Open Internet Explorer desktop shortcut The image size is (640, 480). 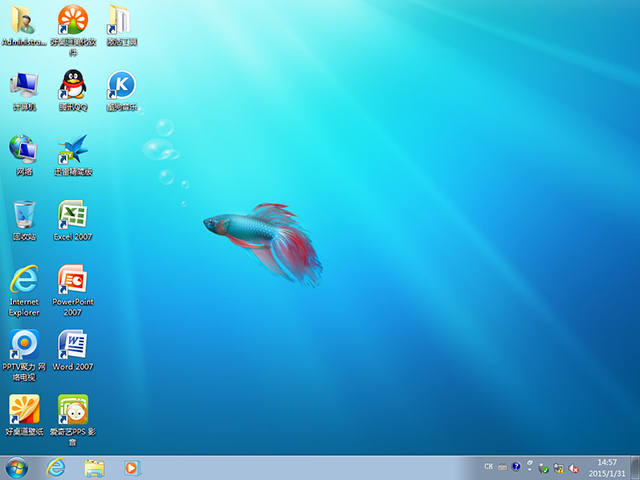tap(23, 280)
